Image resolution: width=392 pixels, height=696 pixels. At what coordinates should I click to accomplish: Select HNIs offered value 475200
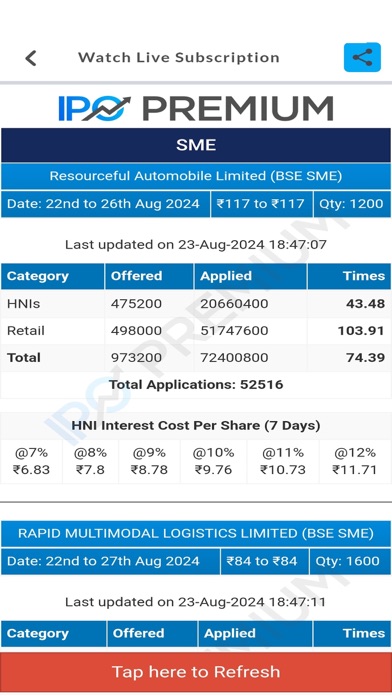tap(136, 304)
